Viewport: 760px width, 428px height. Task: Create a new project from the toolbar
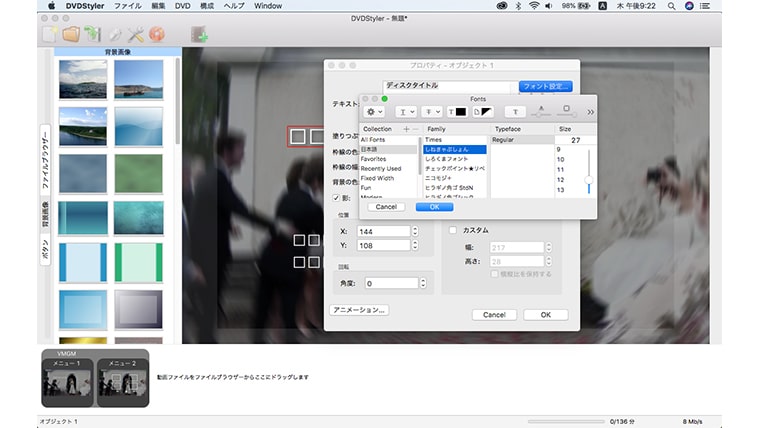point(50,34)
